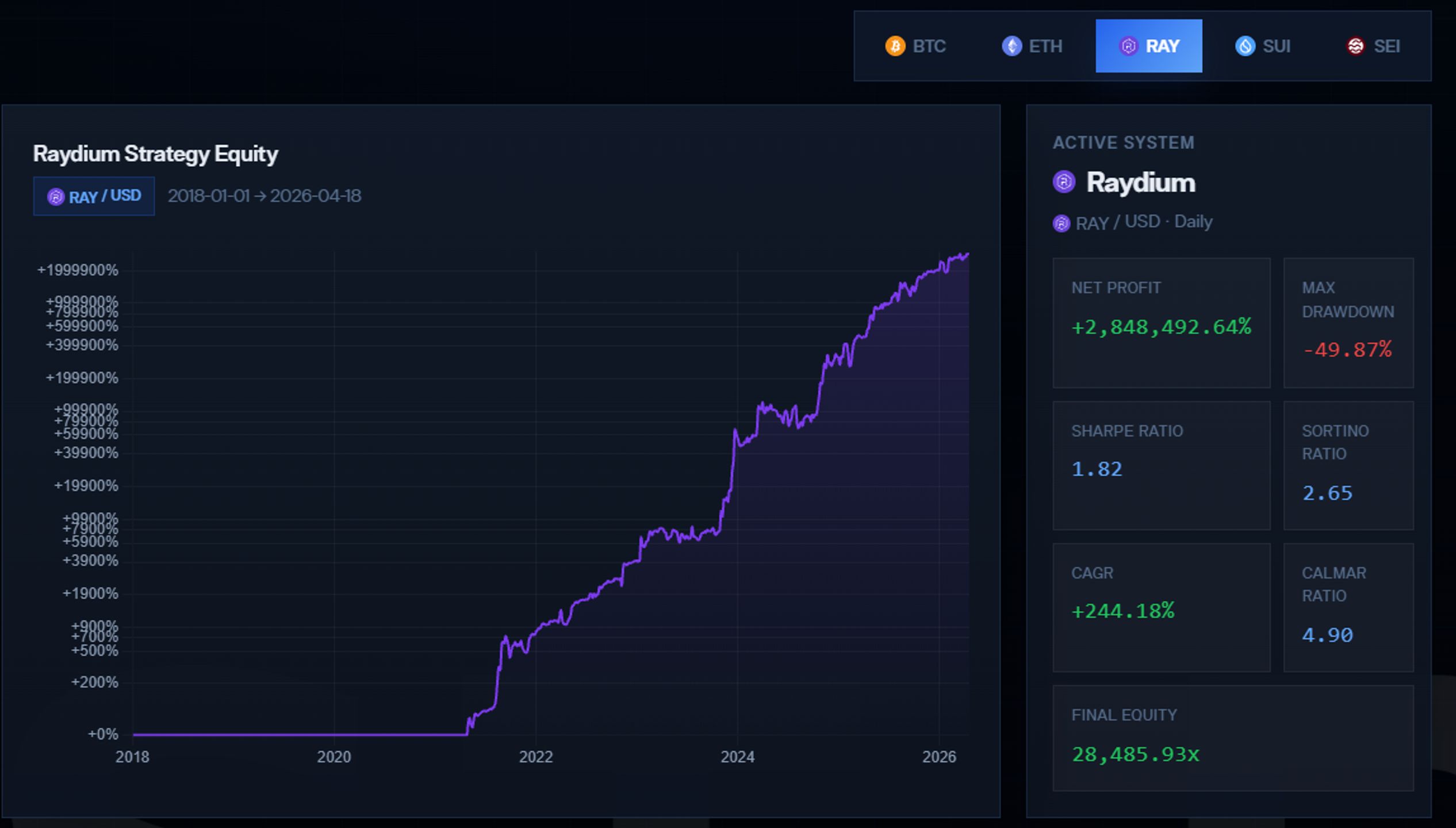
Task: Click the +19900% y-axis label
Action: tap(86, 486)
